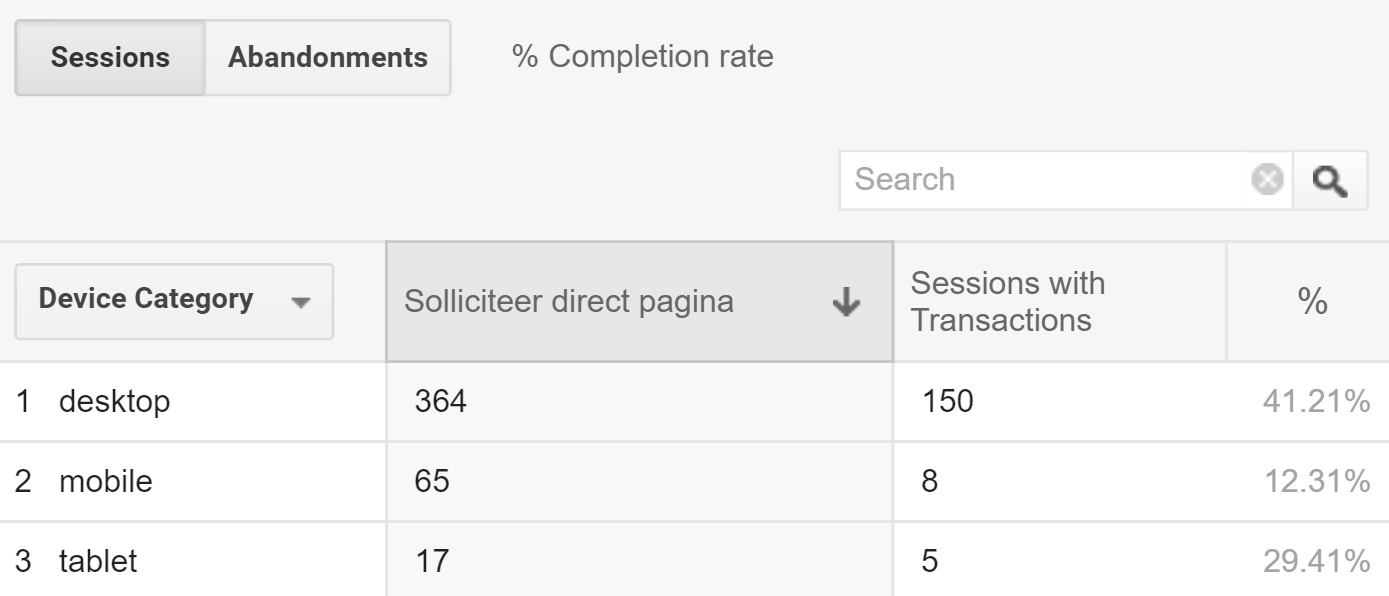Image resolution: width=1389 pixels, height=596 pixels.
Task: Select the mobile row
Action: pyautogui.click(x=105, y=482)
